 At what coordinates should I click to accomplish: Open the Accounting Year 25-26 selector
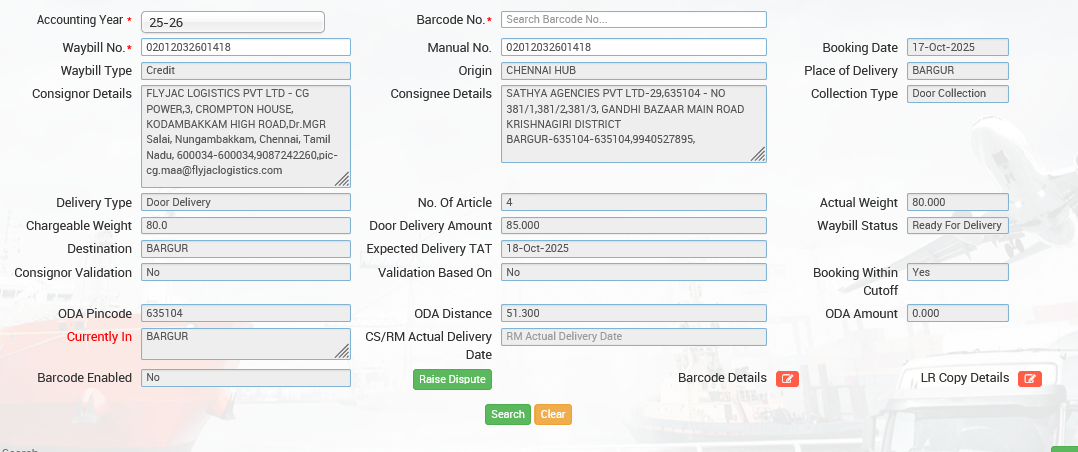pyautogui.click(x=233, y=22)
